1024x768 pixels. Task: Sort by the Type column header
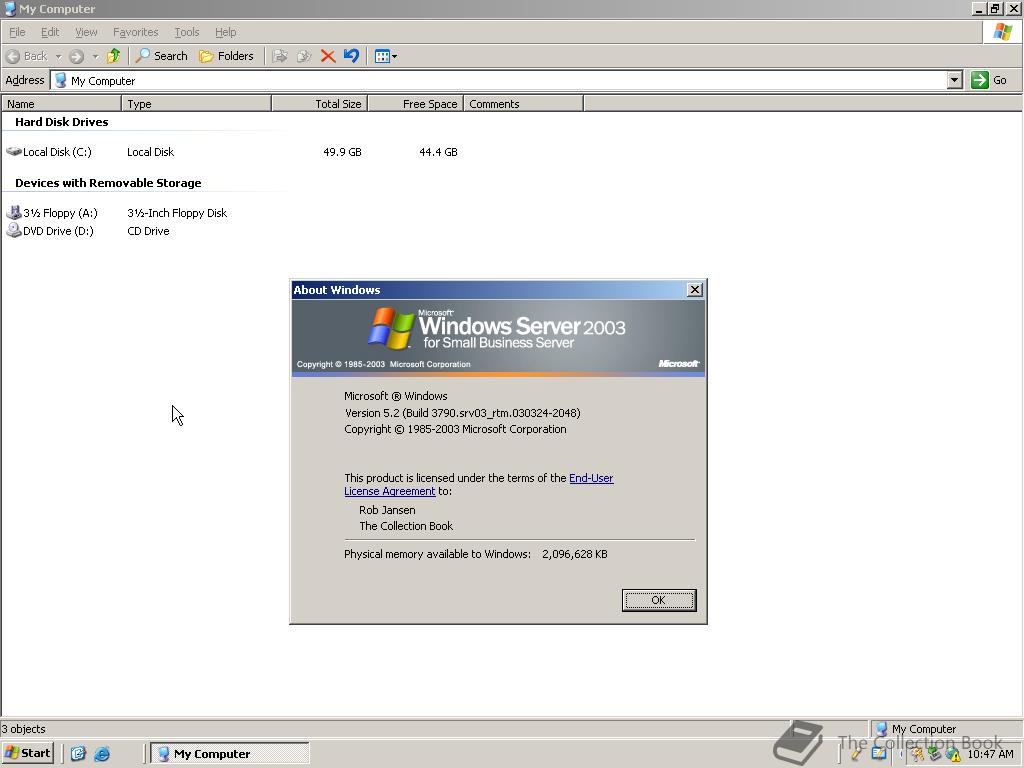point(197,104)
